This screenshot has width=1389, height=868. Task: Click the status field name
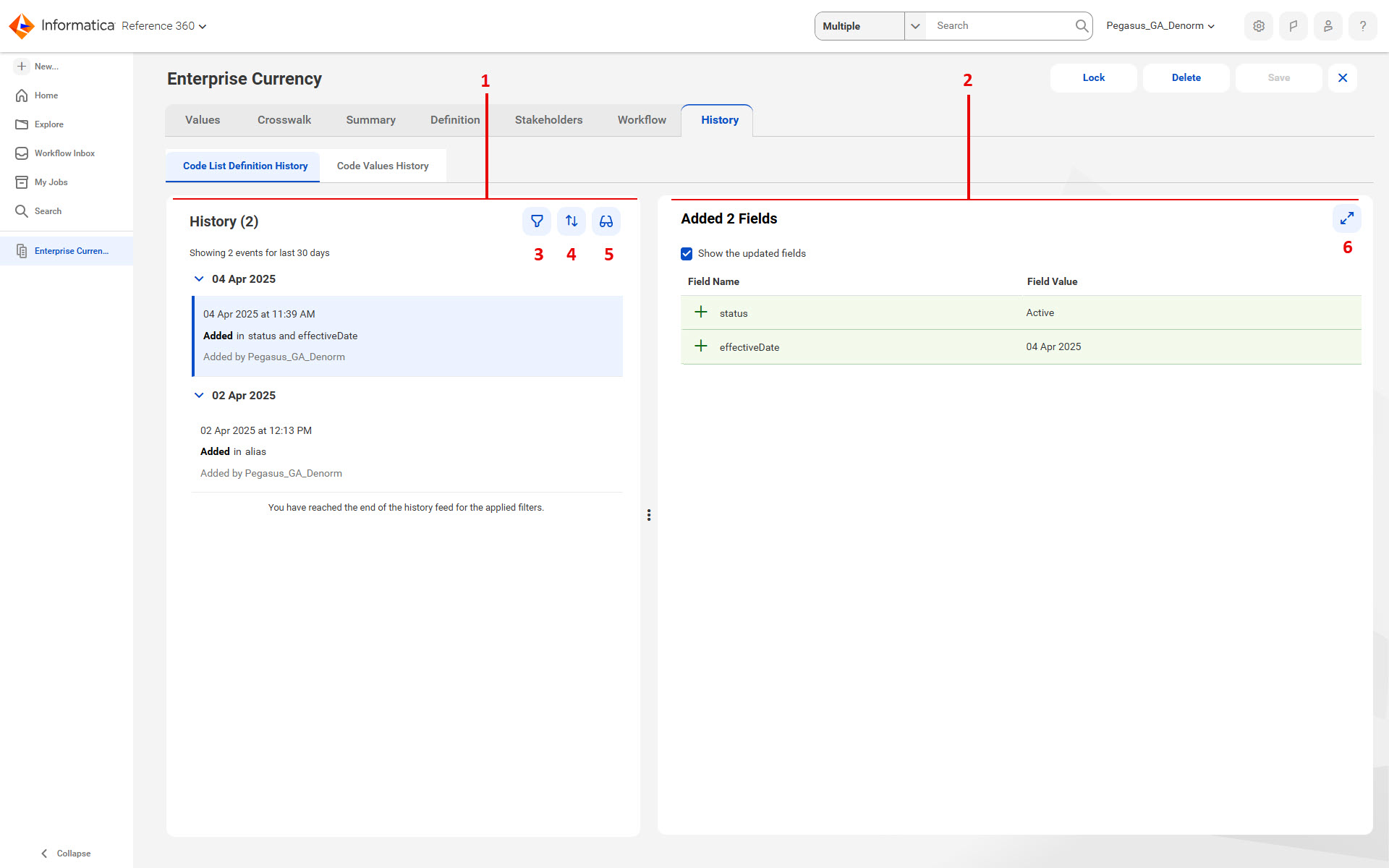pos(734,313)
